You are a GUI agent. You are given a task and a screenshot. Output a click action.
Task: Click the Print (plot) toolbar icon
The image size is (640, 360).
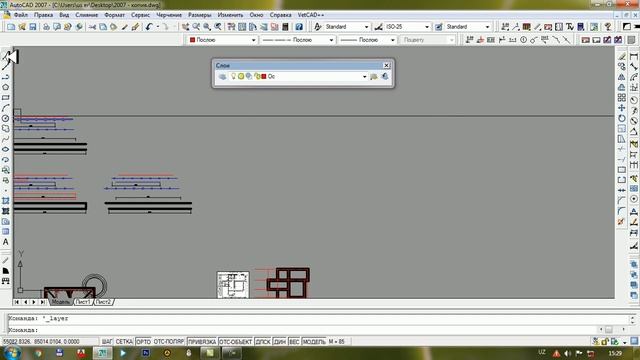pos(47,27)
